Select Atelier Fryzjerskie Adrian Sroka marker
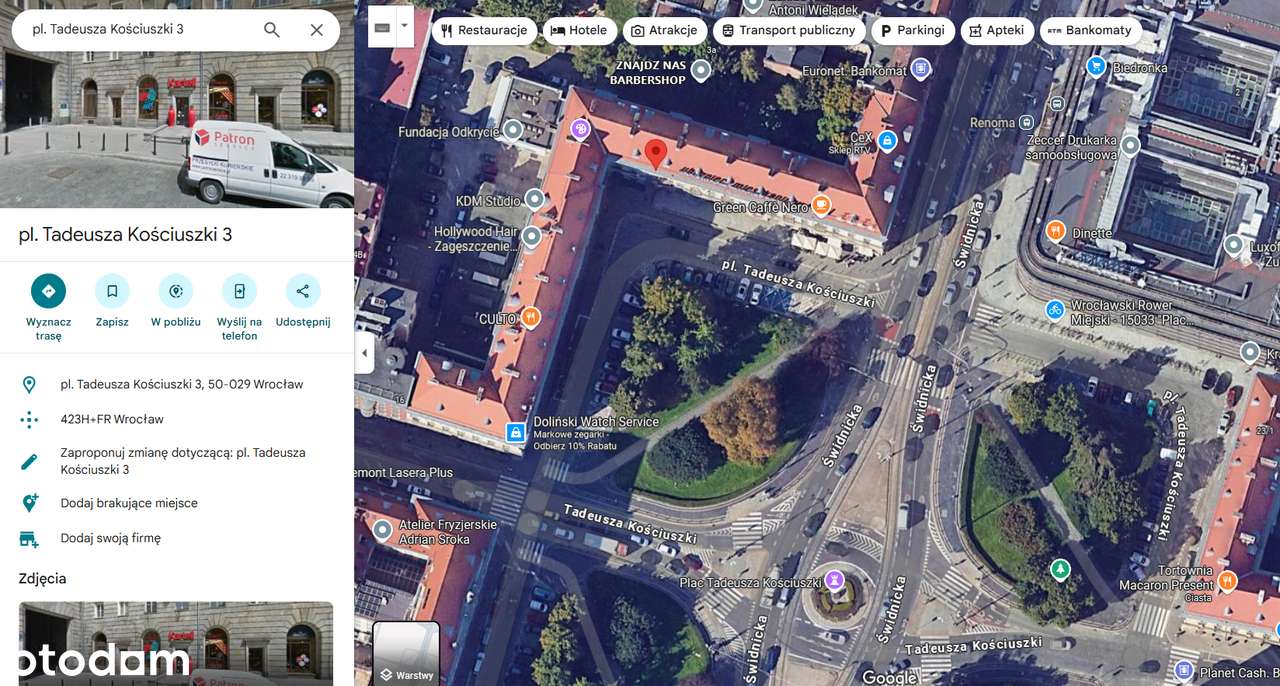1280x686 pixels. [382, 529]
